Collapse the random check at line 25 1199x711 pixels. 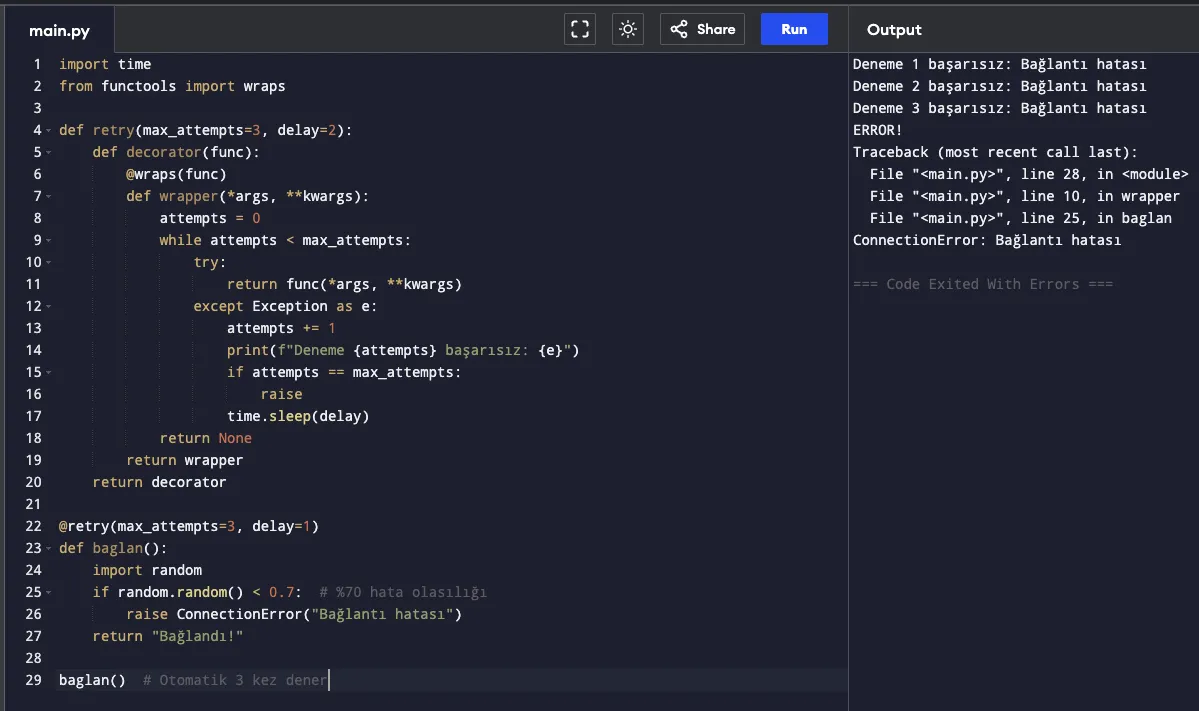click(48, 592)
